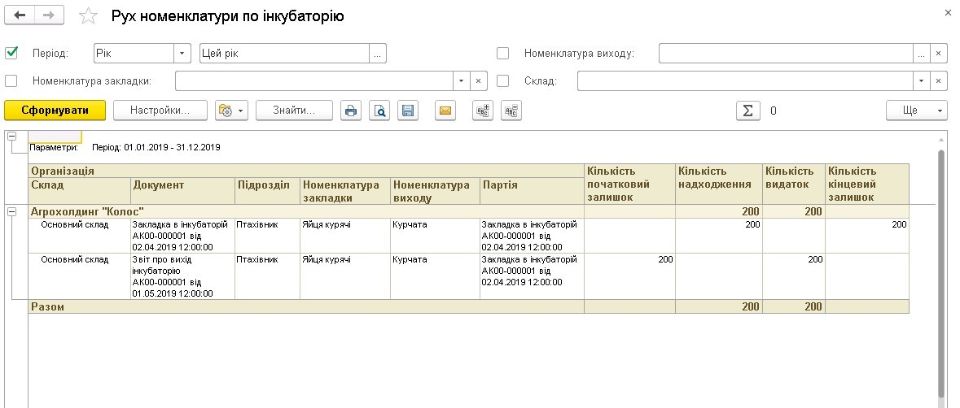Image resolution: width=960 pixels, height=408 pixels.
Task: Click the print report icon
Action: click(351, 110)
